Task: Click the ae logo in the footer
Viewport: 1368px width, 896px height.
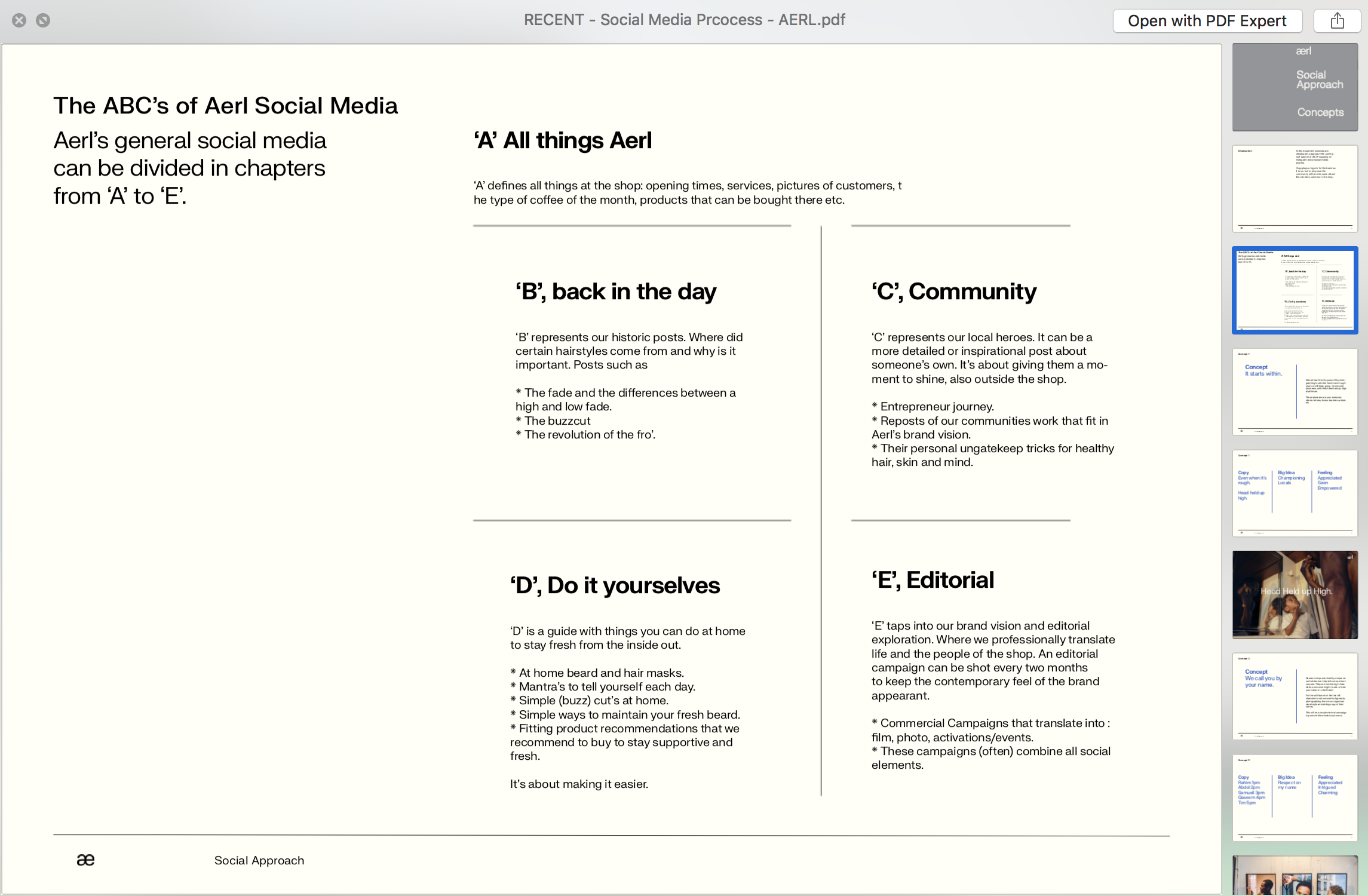Action: tap(85, 860)
